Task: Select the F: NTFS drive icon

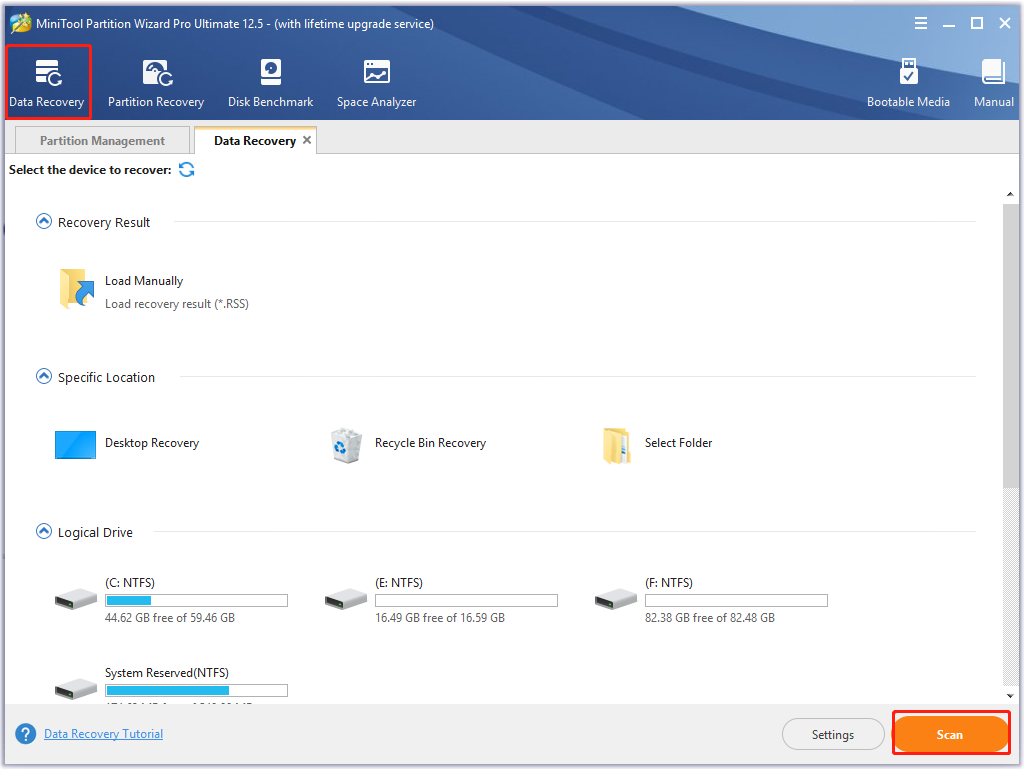Action: click(616, 598)
